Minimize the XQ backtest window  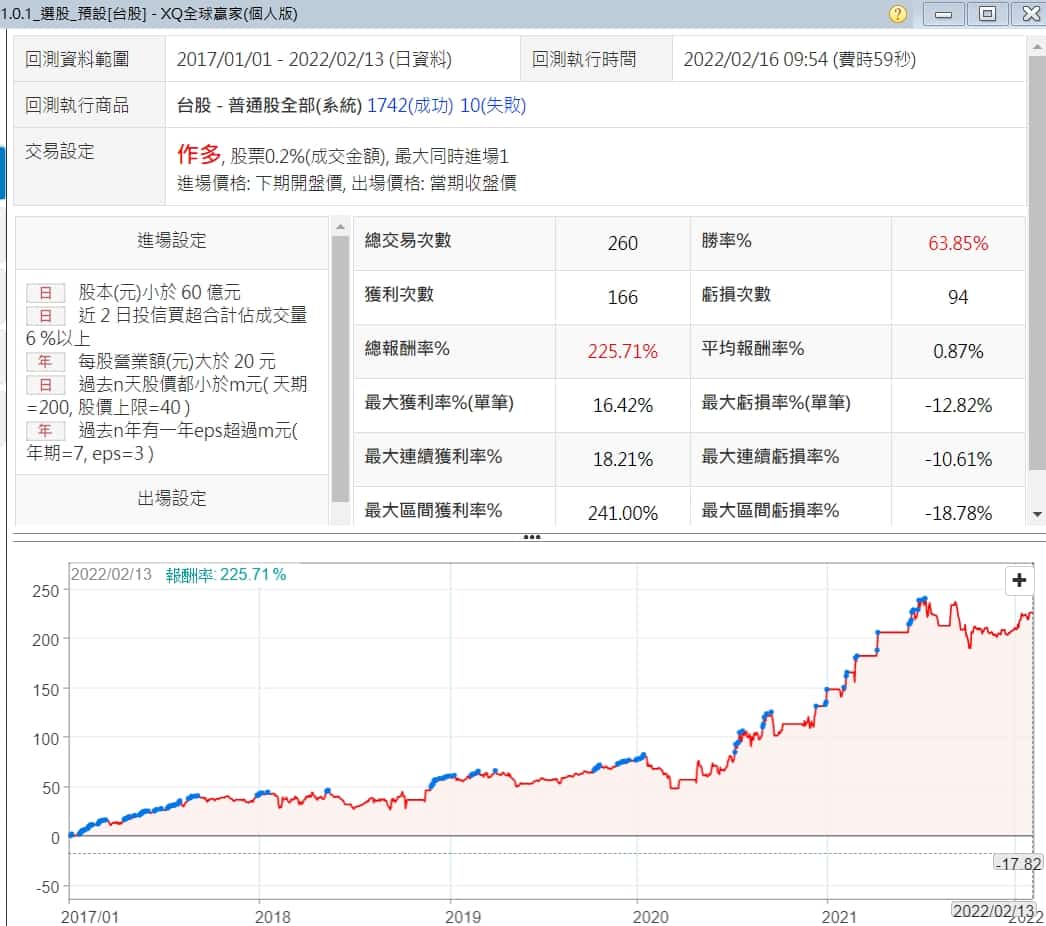(x=944, y=14)
